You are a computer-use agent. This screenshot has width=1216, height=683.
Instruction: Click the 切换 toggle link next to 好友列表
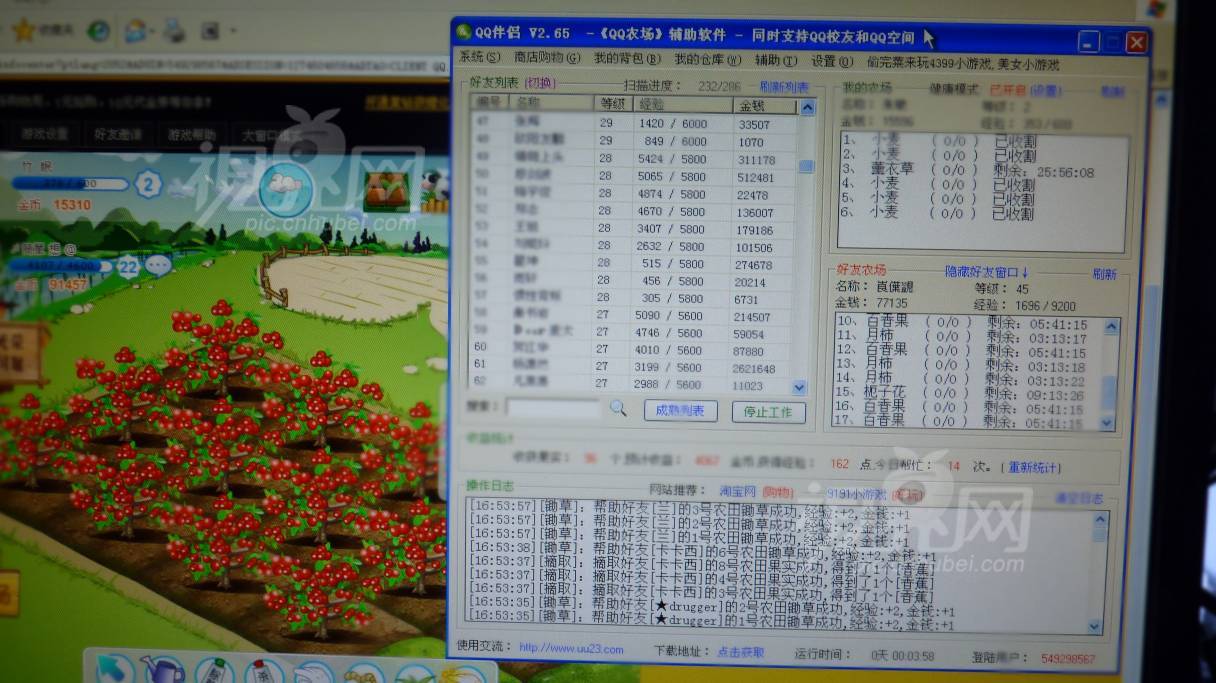(539, 83)
